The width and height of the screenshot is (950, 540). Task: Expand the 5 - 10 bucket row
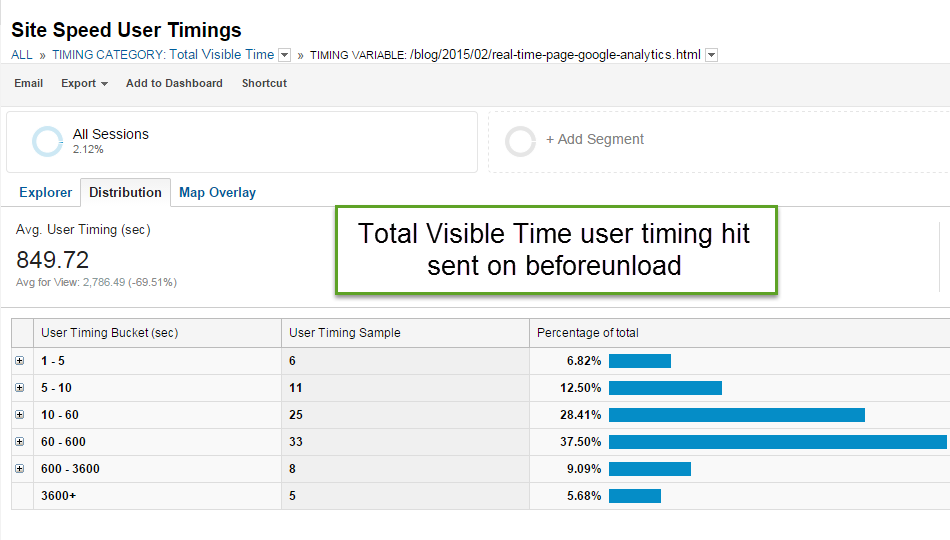[19, 387]
